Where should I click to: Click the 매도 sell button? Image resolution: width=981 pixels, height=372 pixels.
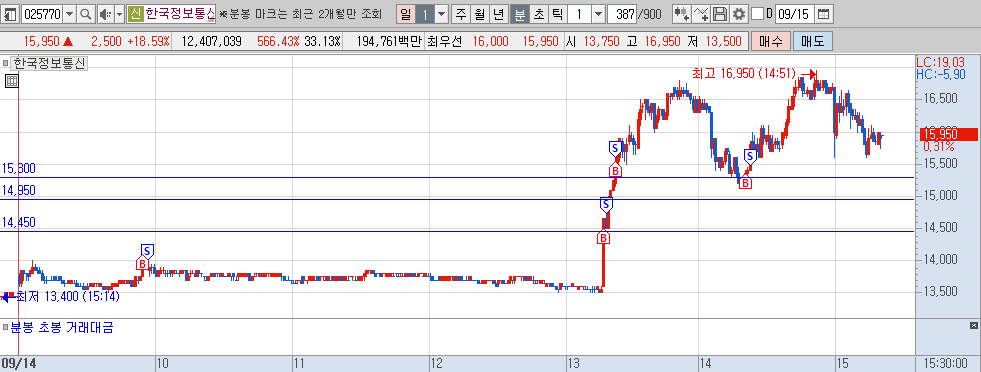click(x=813, y=41)
